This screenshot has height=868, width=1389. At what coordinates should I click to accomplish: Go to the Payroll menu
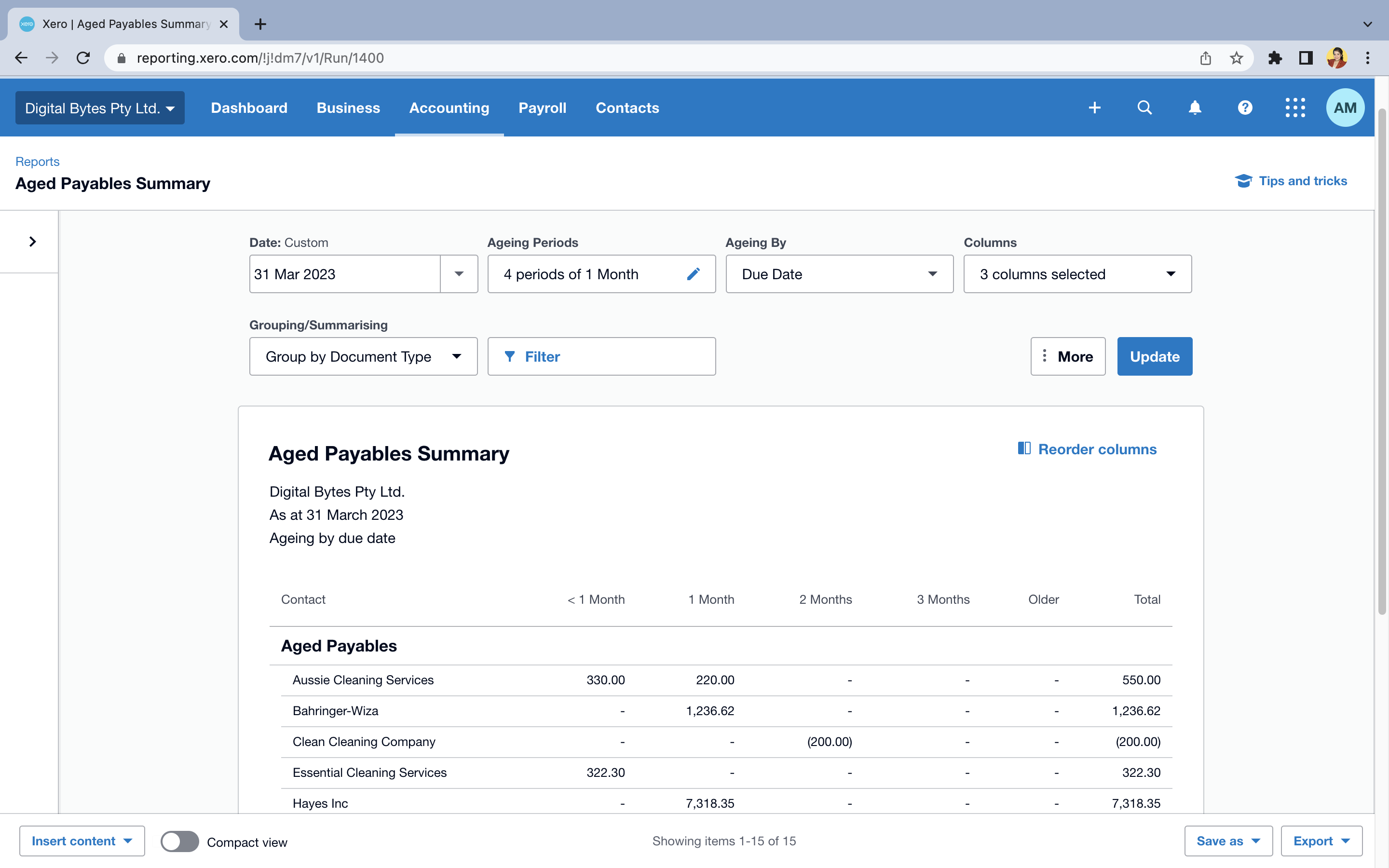tap(542, 108)
